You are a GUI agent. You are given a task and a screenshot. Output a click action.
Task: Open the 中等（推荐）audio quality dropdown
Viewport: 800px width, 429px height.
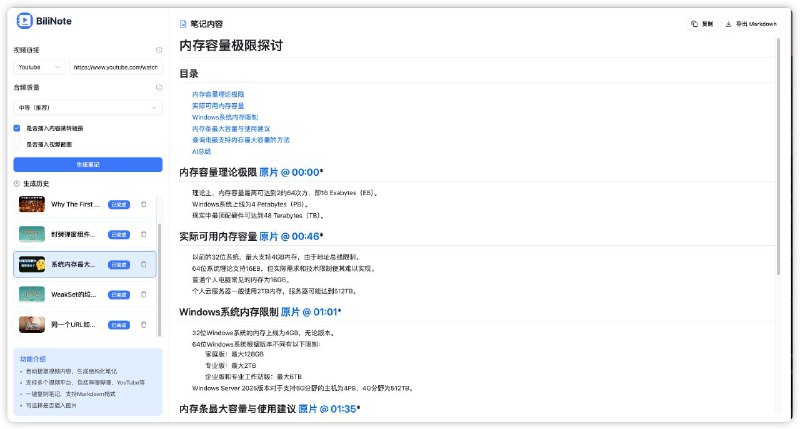[88, 108]
